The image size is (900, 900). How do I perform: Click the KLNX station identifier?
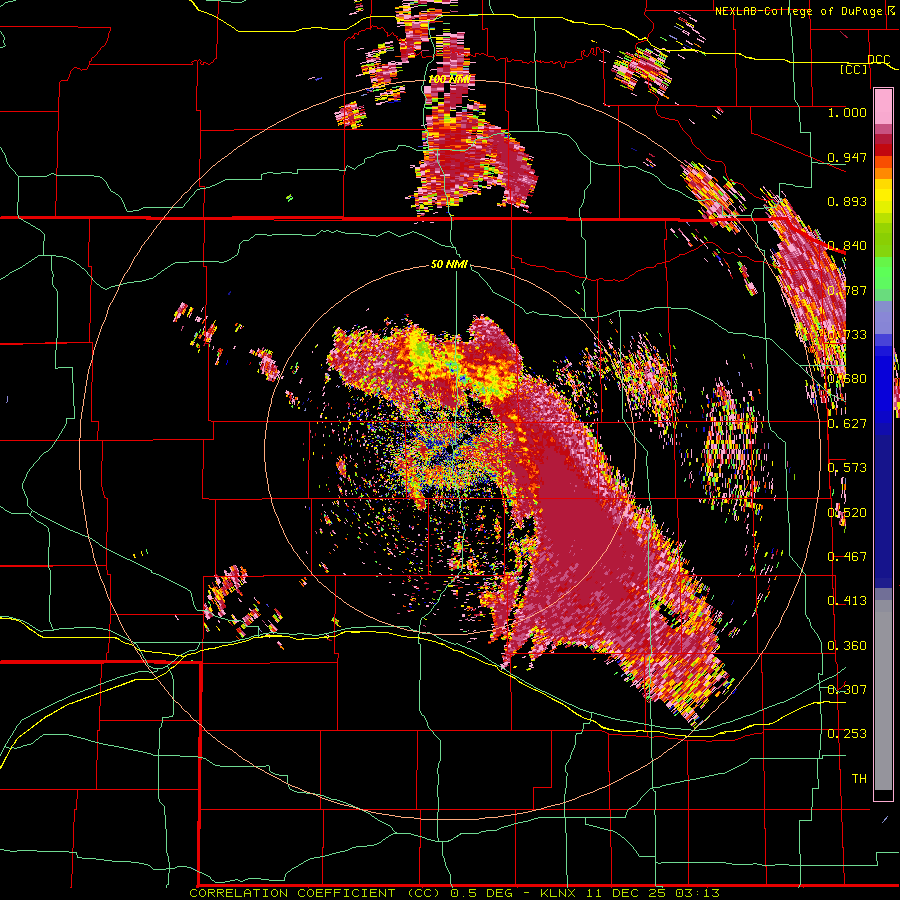[560, 893]
